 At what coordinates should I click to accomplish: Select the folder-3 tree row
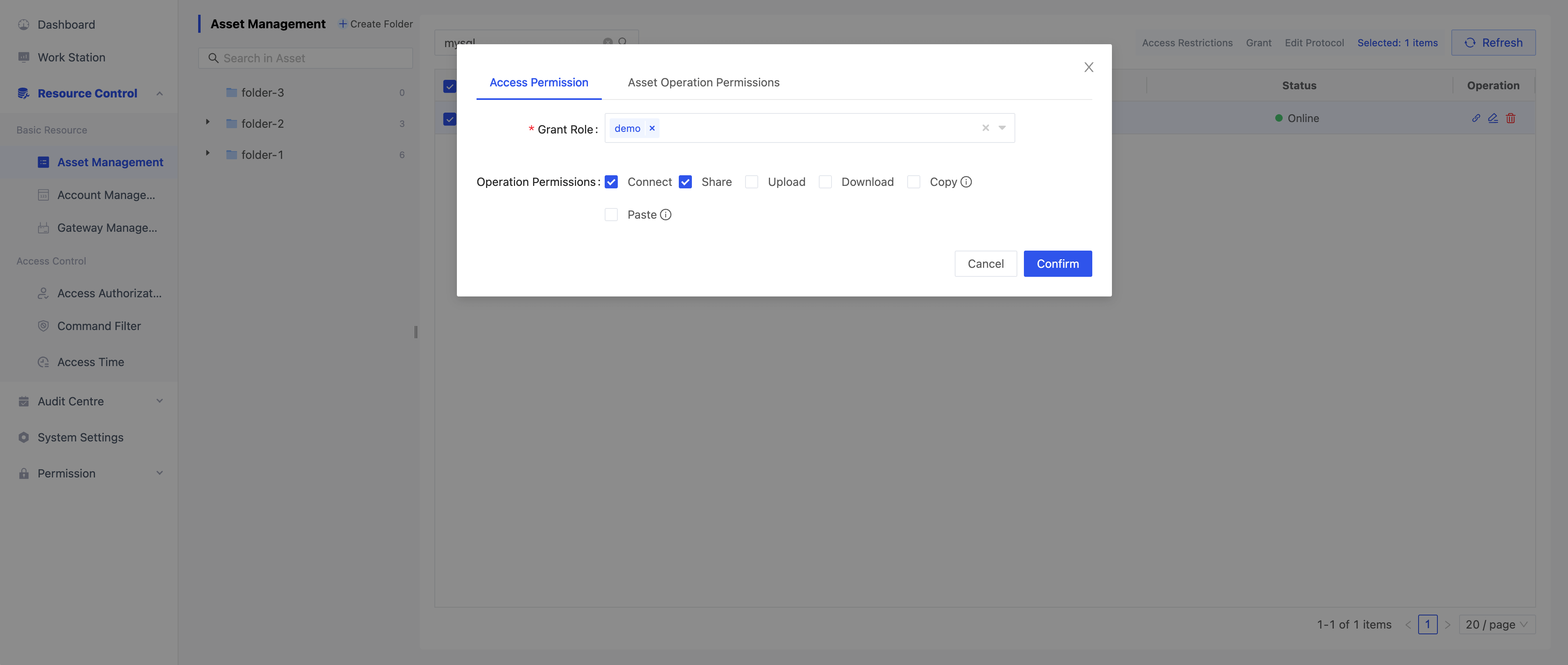(x=305, y=93)
